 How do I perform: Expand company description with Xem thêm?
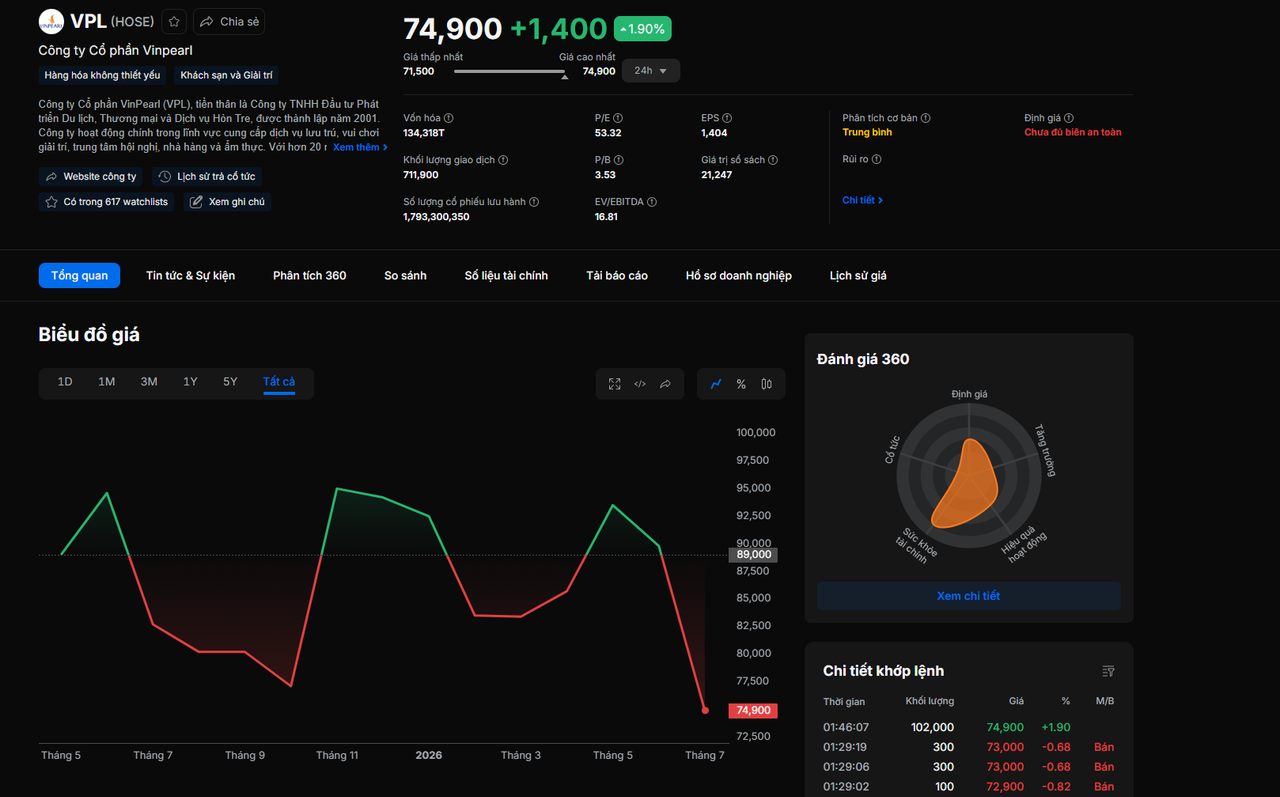pyautogui.click(x=360, y=147)
